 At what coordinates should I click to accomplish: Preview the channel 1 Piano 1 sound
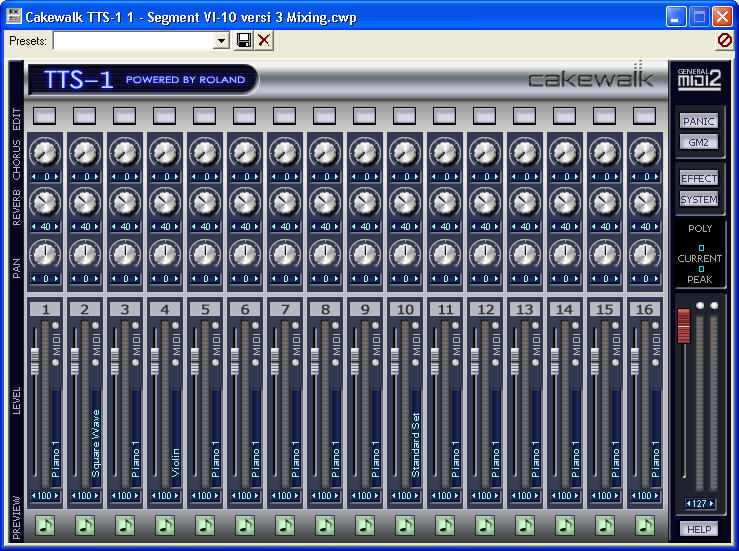pyautogui.click(x=45, y=525)
